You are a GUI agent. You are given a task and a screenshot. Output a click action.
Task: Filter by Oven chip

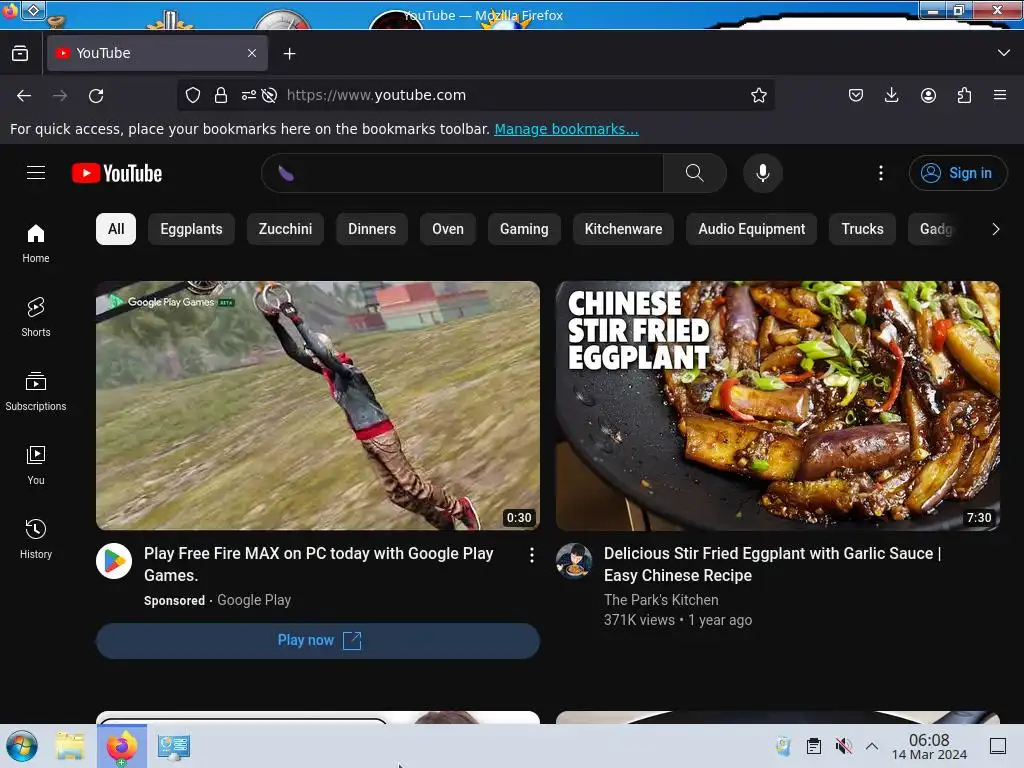(x=448, y=229)
